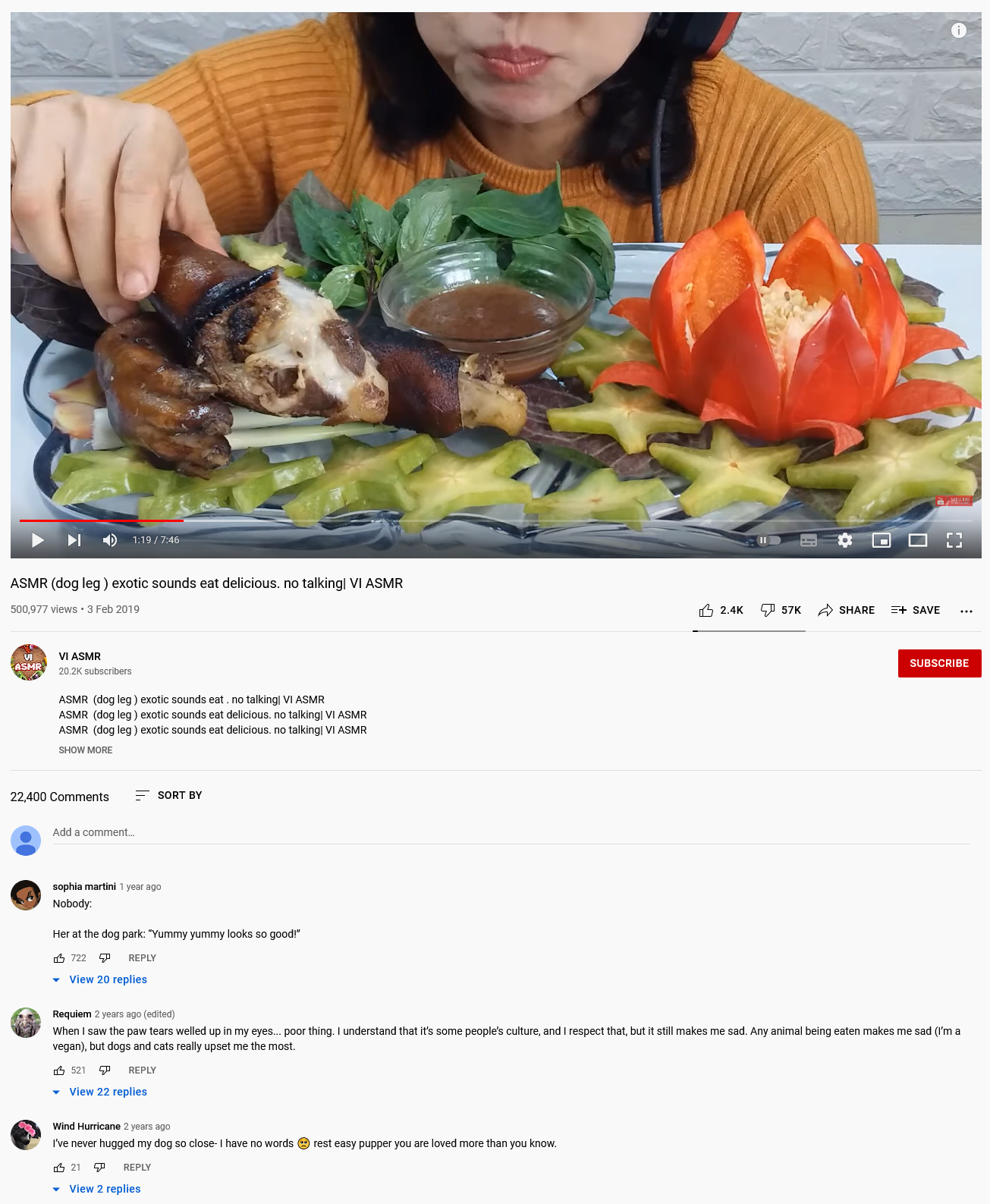Open the three-dot more actions menu
990x1204 pixels.
[x=966, y=611]
